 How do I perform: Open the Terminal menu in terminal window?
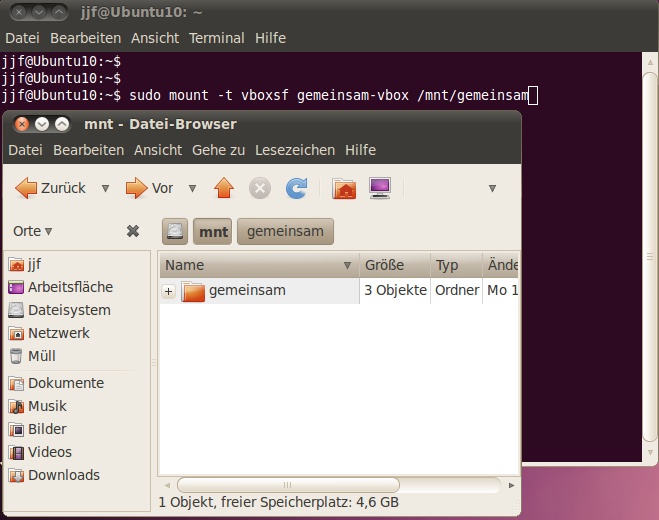pos(217,38)
